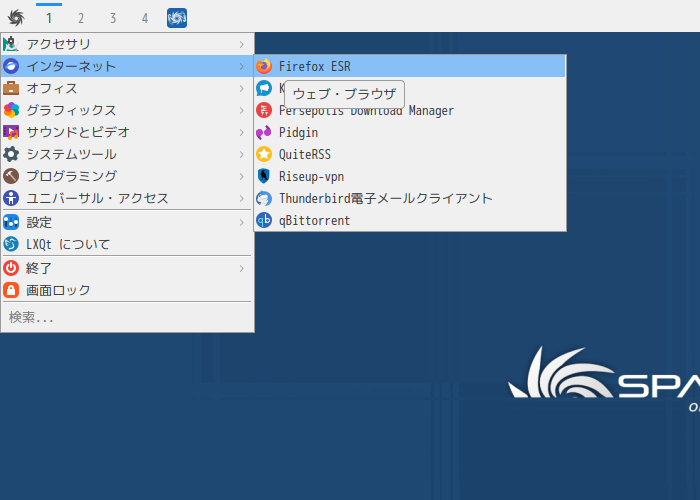
Task: Click the Riseup-vpn bird icon
Action: pyautogui.click(x=264, y=176)
